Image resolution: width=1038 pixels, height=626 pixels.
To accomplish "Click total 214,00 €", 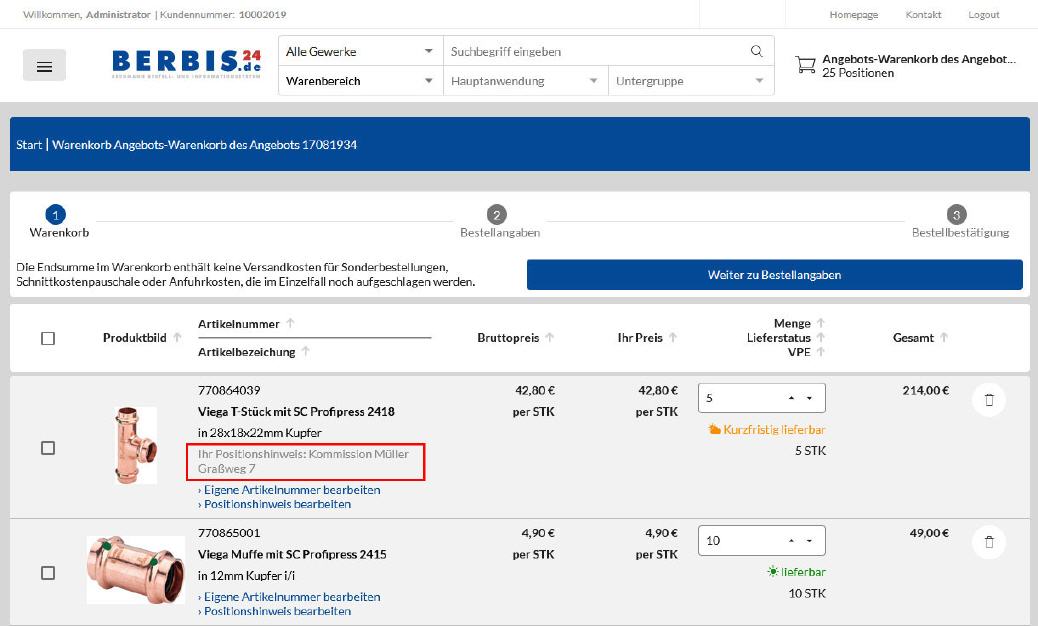I will tap(925, 390).
